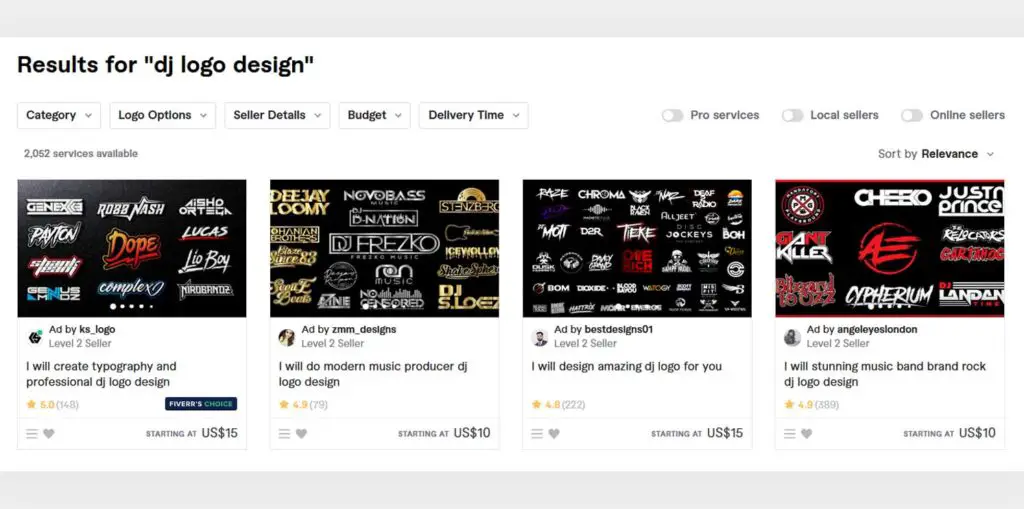Select second carousel dot on ks_logo thumbnail
The width and height of the screenshot is (1024, 509).
pyautogui.click(x=122, y=306)
